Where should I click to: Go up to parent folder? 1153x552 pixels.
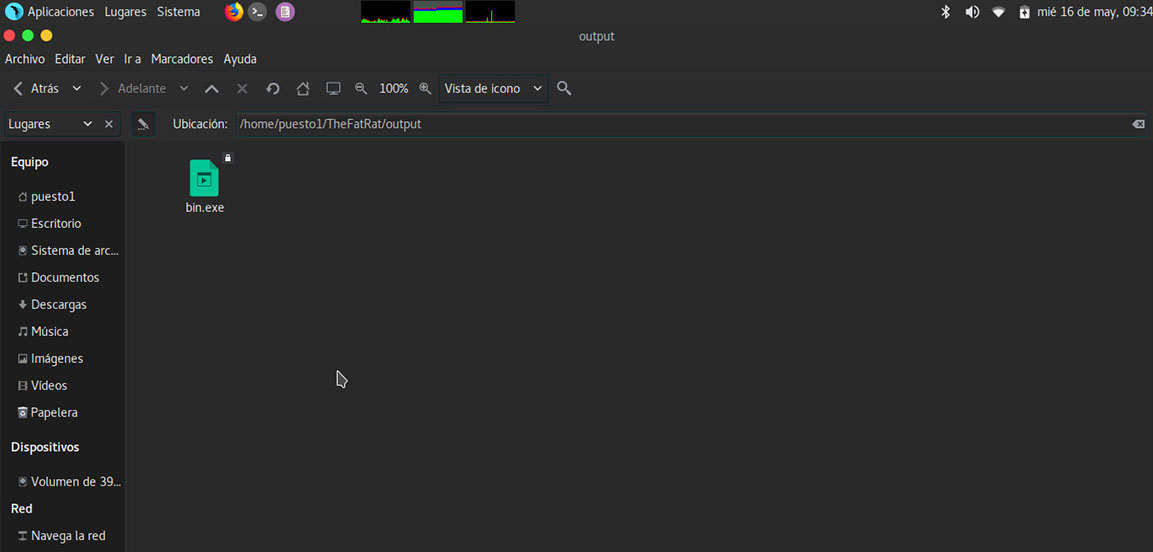point(212,89)
